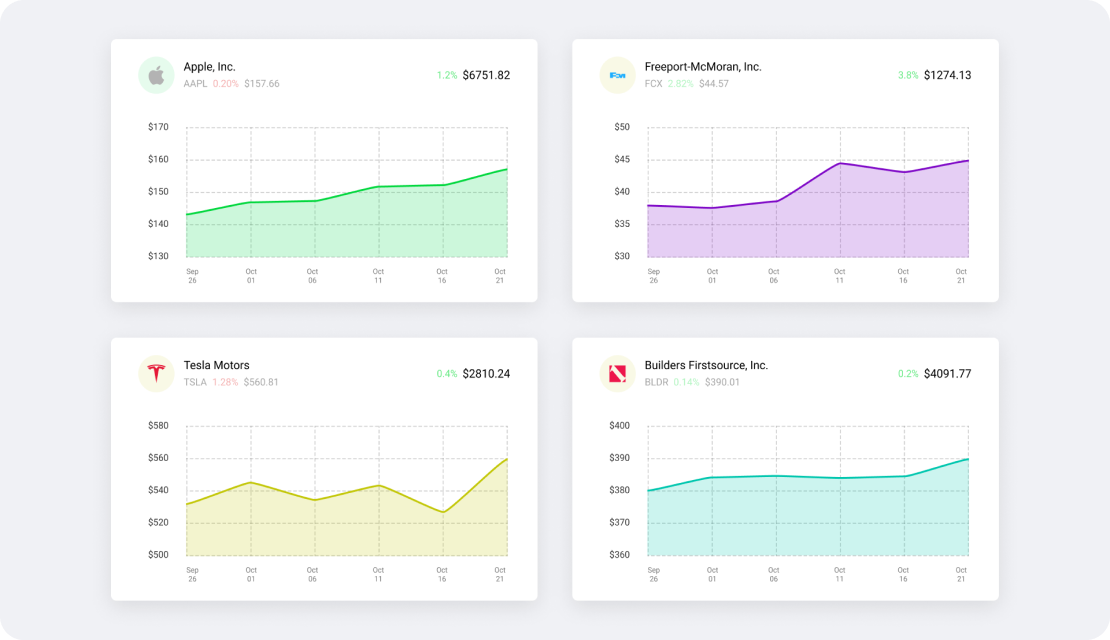Click the $157.66 Apple share price
This screenshot has height=640, width=1110.
[x=262, y=84]
